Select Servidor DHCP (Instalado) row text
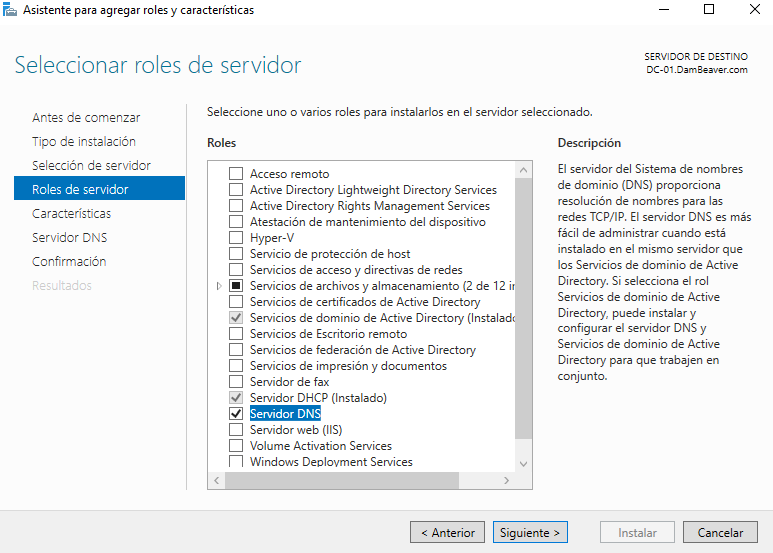 pos(318,398)
